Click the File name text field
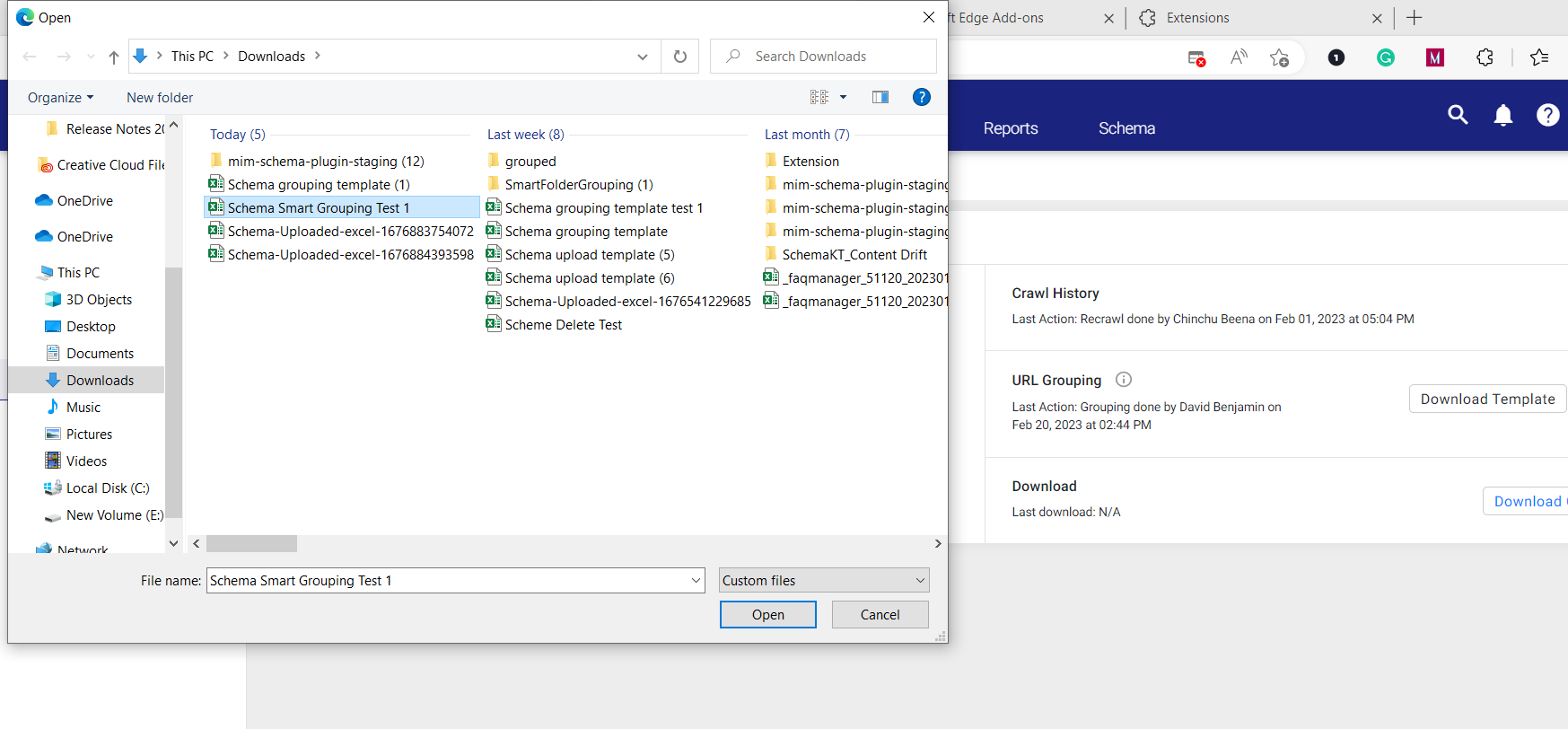This screenshot has height=729, width=1568. [x=447, y=581]
